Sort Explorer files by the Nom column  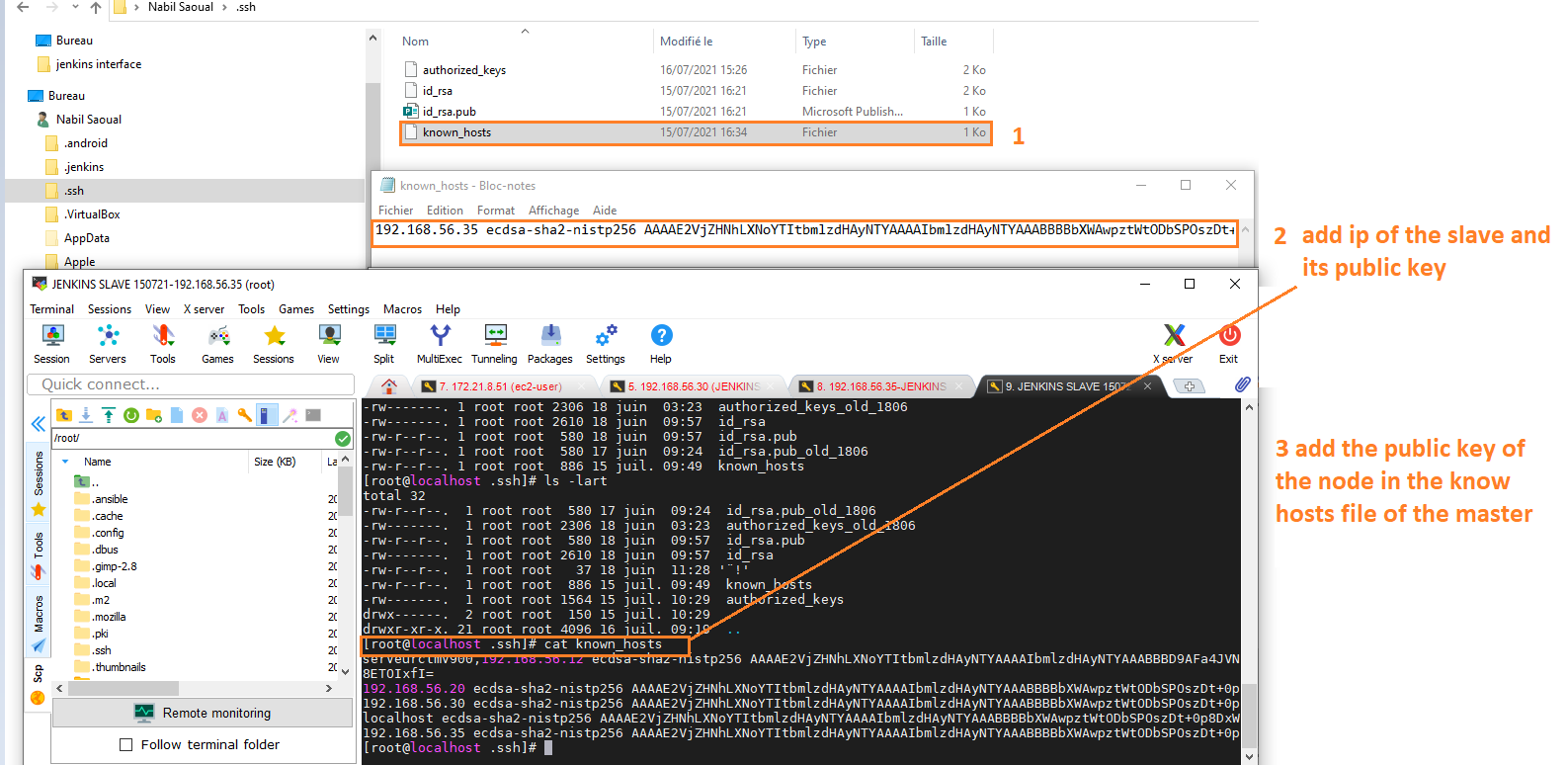[416, 42]
